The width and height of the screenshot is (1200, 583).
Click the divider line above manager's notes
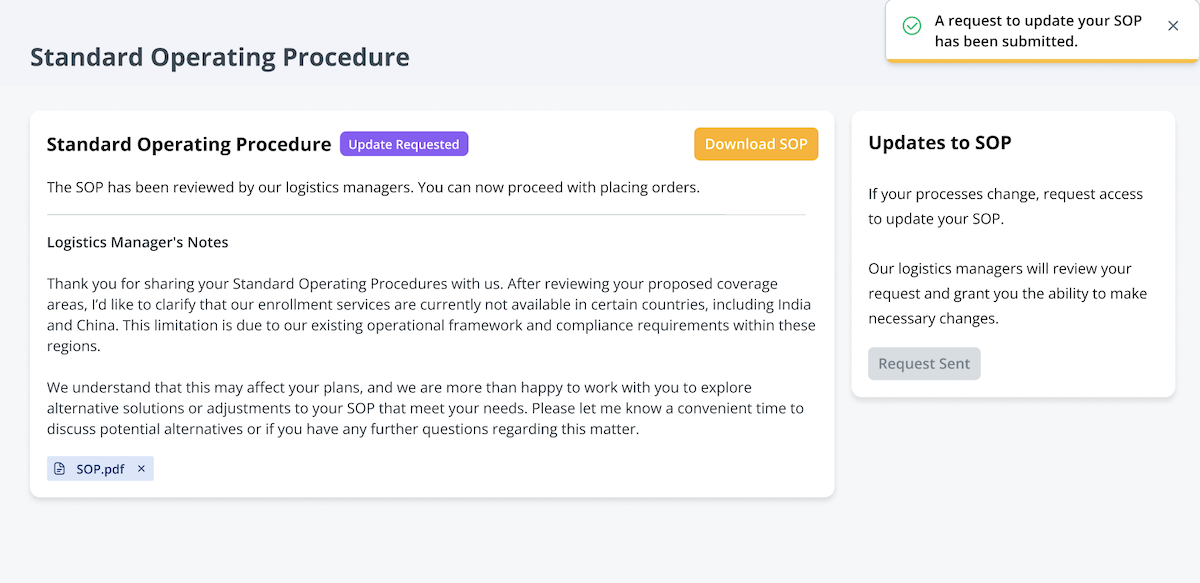pyautogui.click(x=426, y=215)
